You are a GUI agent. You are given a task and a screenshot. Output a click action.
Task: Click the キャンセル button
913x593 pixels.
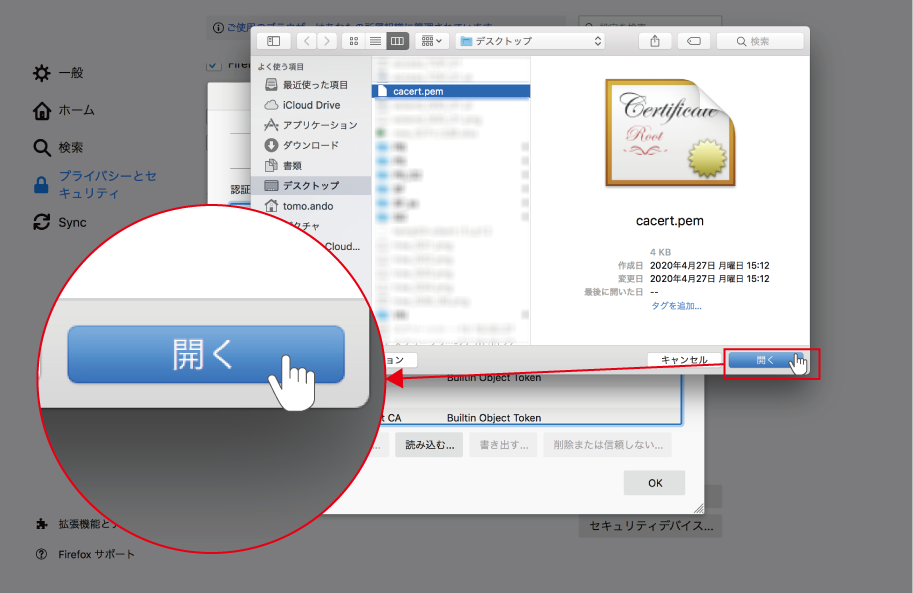tap(684, 360)
